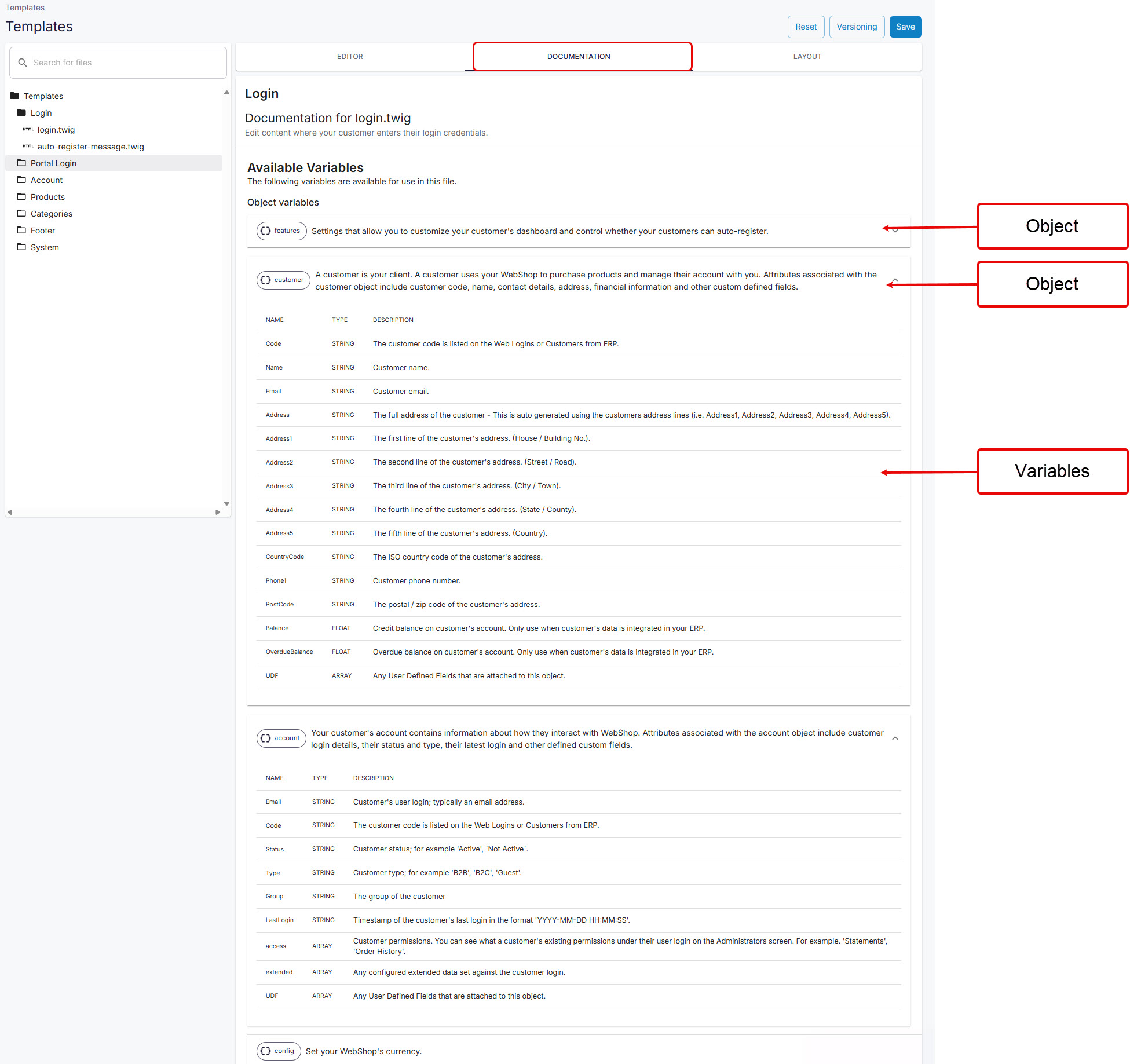The height and width of the screenshot is (1064, 1130).
Task: Open the auto-register-message.twig file
Action: coord(90,146)
